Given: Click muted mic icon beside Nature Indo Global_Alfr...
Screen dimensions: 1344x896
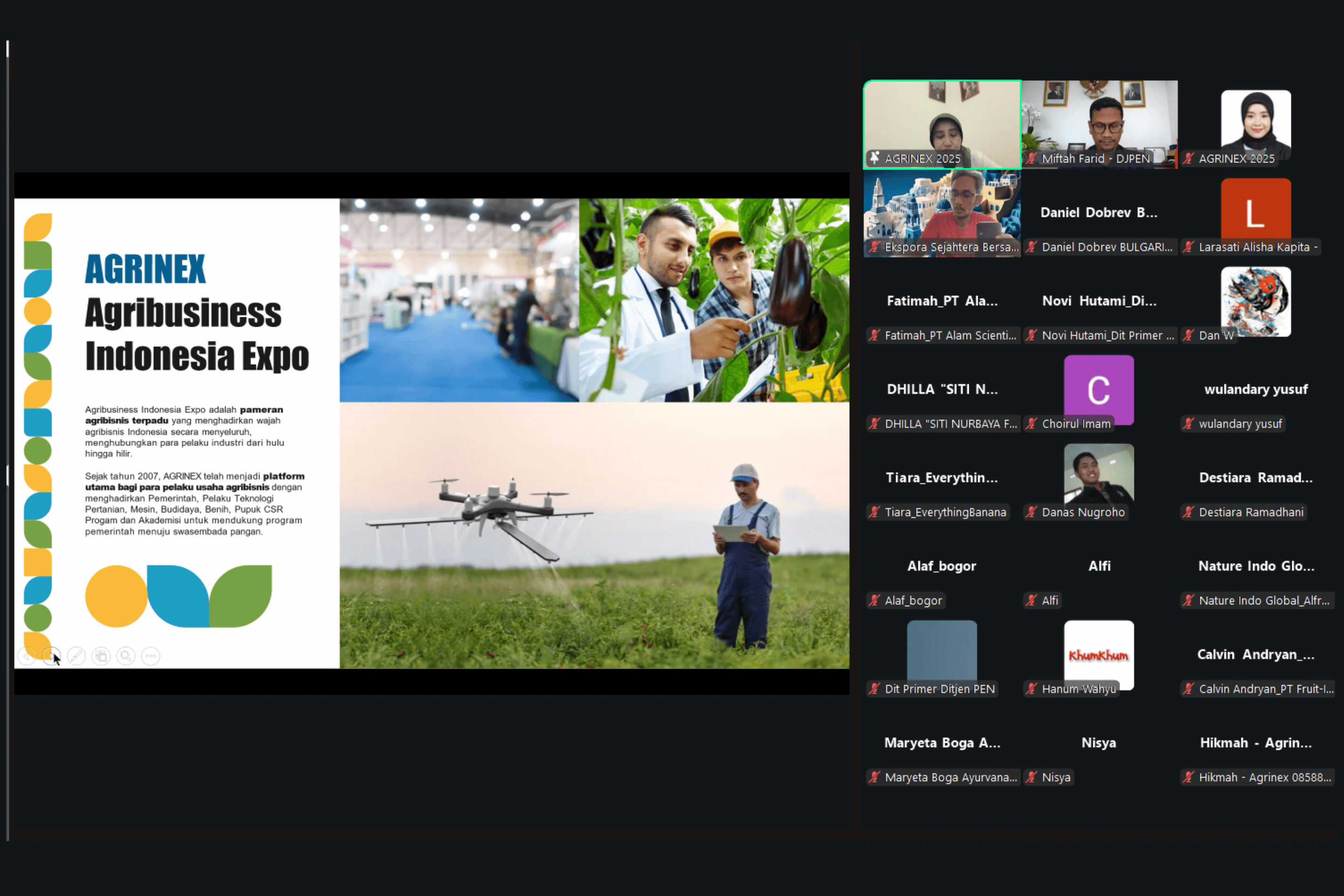Looking at the screenshot, I should click(x=1189, y=601).
